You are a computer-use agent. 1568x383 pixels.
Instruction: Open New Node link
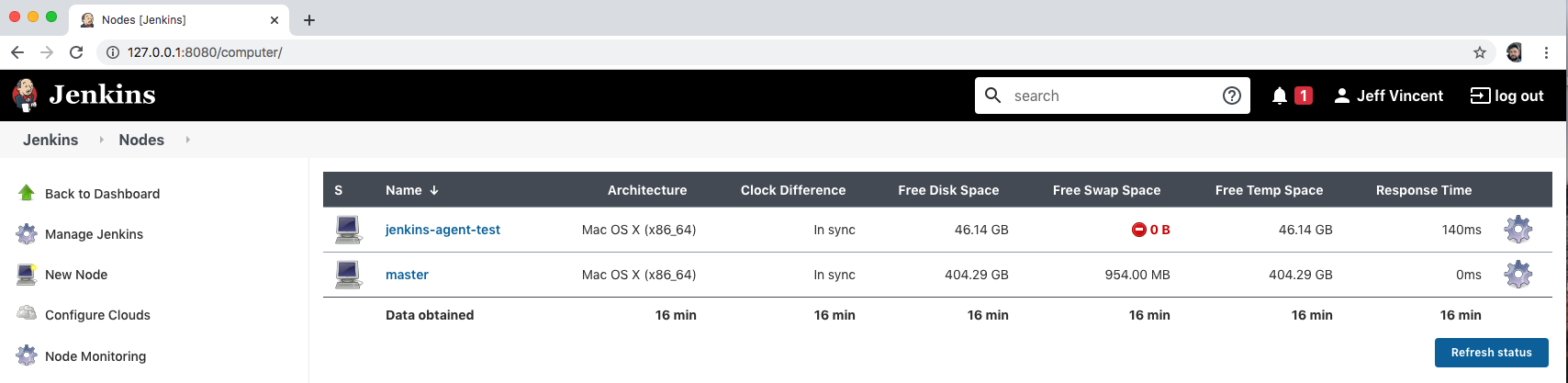tap(76, 275)
